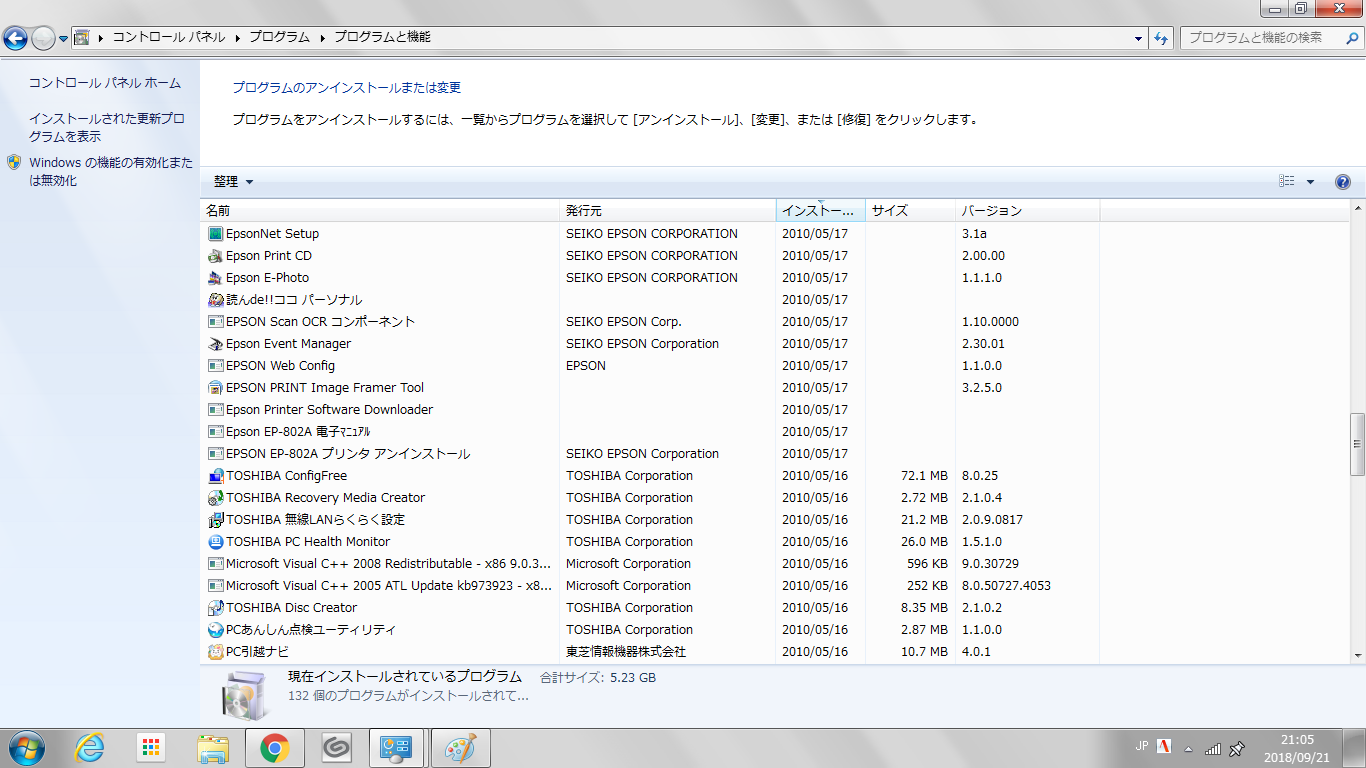Select the Epson EP-802A 電子マニュアル row
Image resolution: width=1366 pixels, height=768 pixels.
tap(653, 432)
